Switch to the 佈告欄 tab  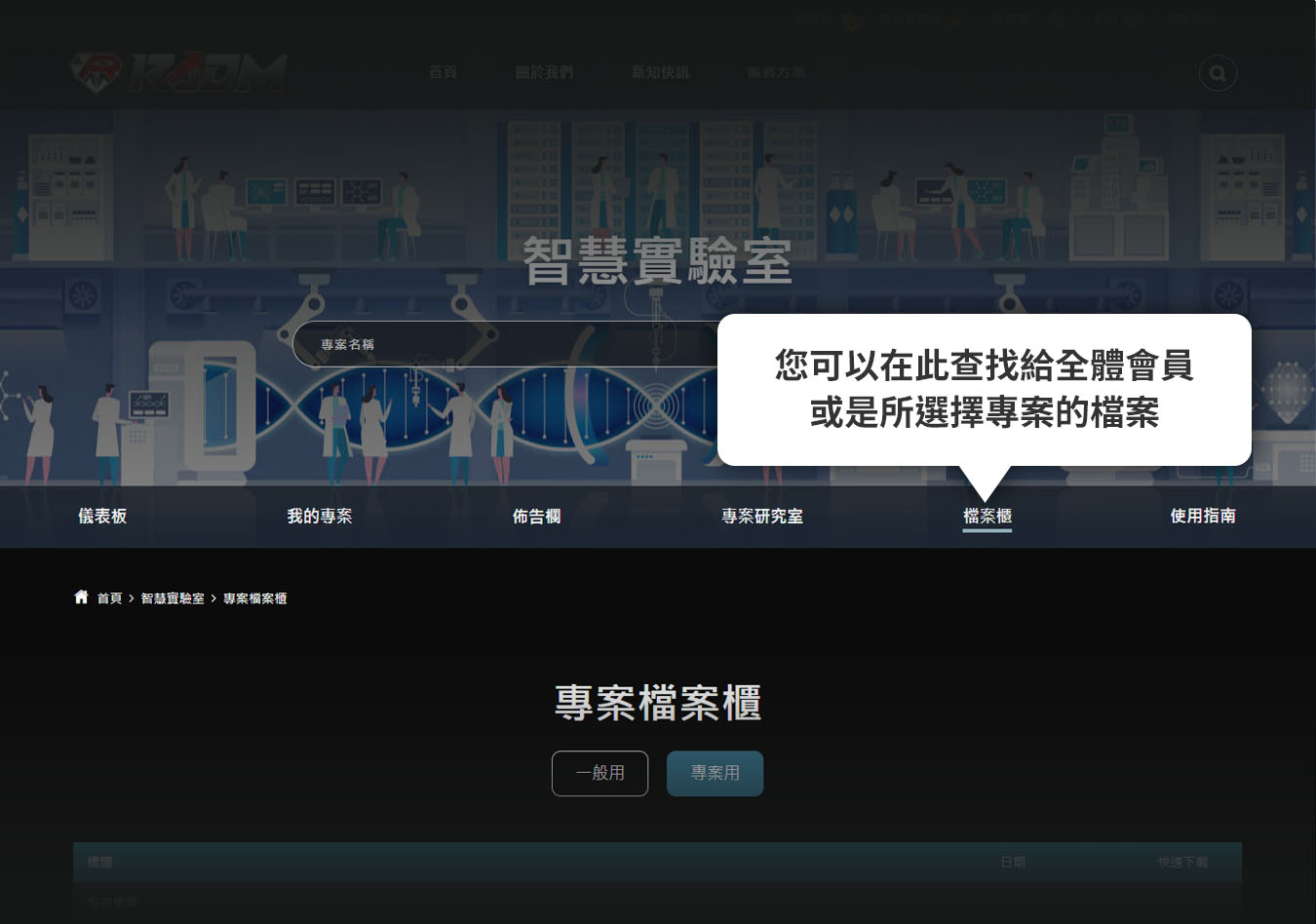tap(536, 516)
